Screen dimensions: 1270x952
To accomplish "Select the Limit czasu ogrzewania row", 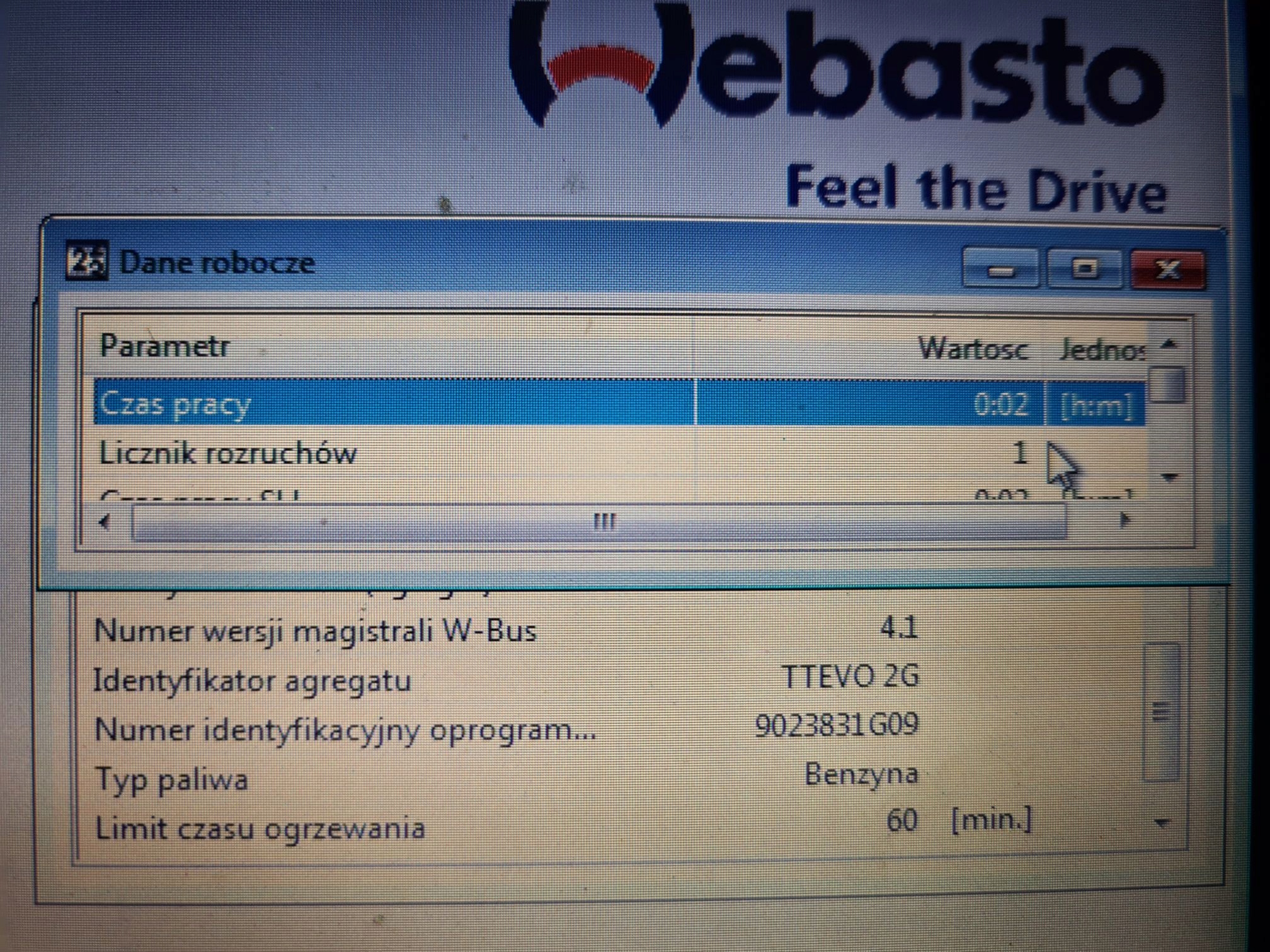I will click(x=260, y=829).
